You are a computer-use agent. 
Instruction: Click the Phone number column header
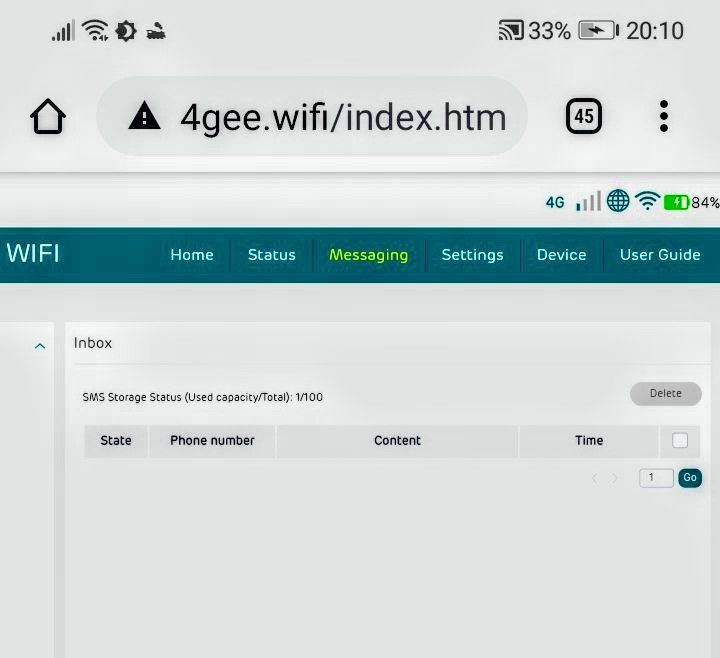point(212,441)
